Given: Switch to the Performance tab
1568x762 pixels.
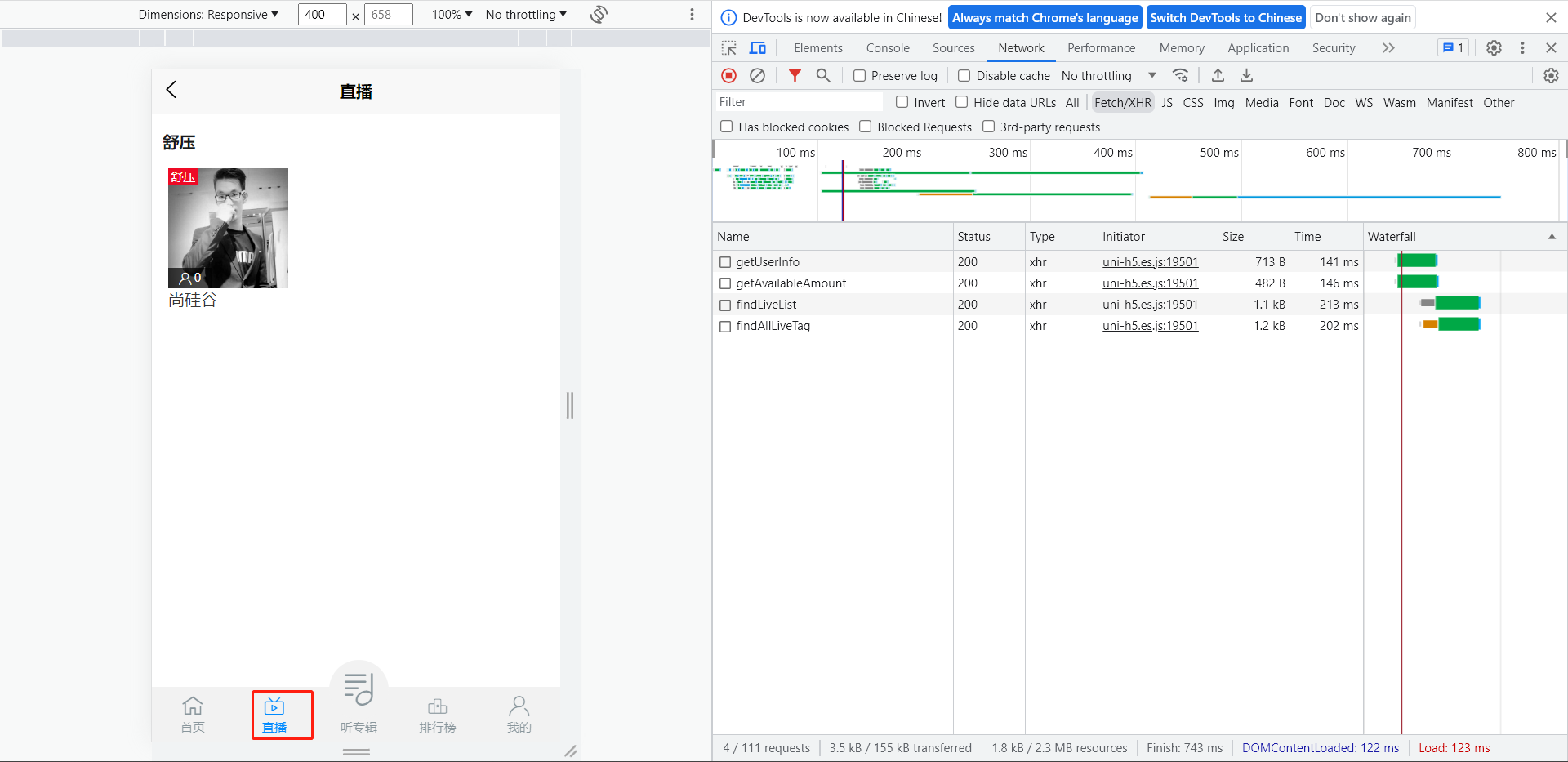Looking at the screenshot, I should 1101,48.
